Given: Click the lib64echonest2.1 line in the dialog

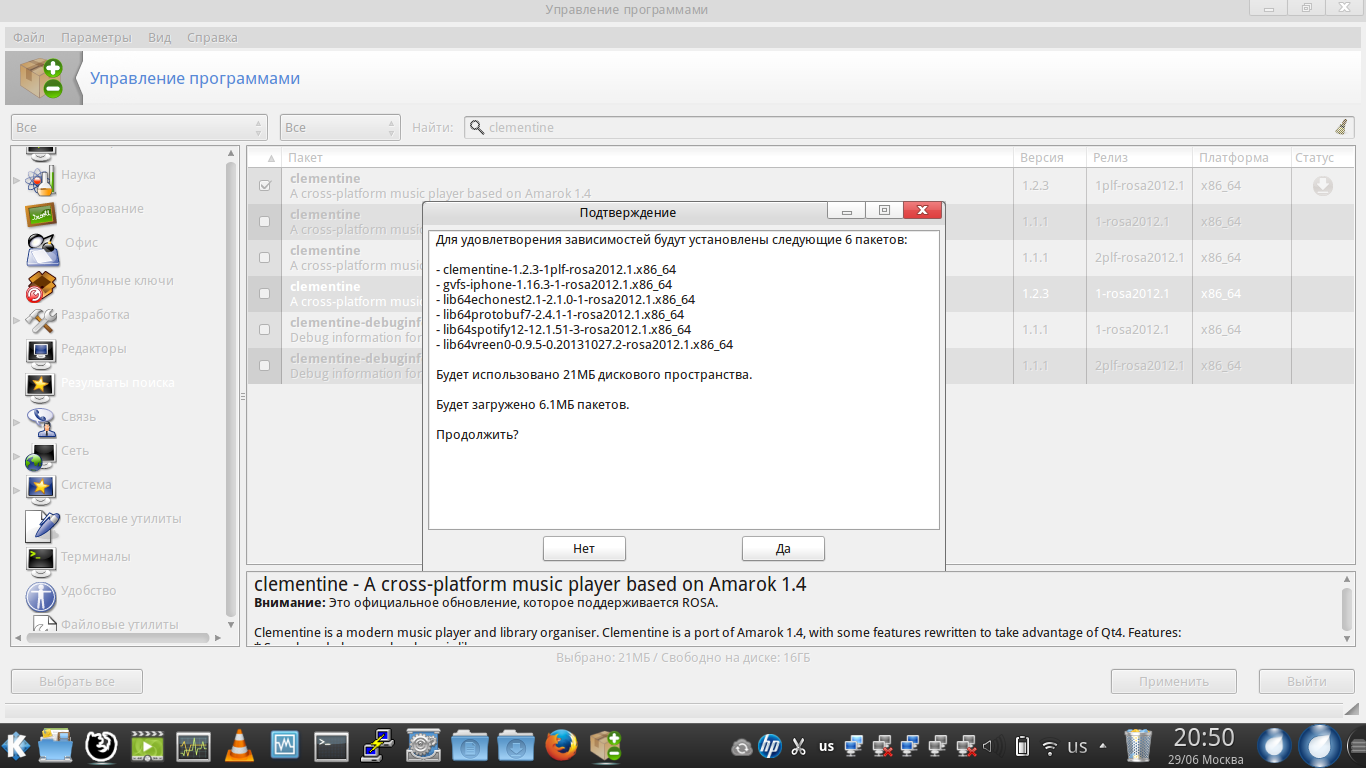Looking at the screenshot, I should tap(565, 299).
